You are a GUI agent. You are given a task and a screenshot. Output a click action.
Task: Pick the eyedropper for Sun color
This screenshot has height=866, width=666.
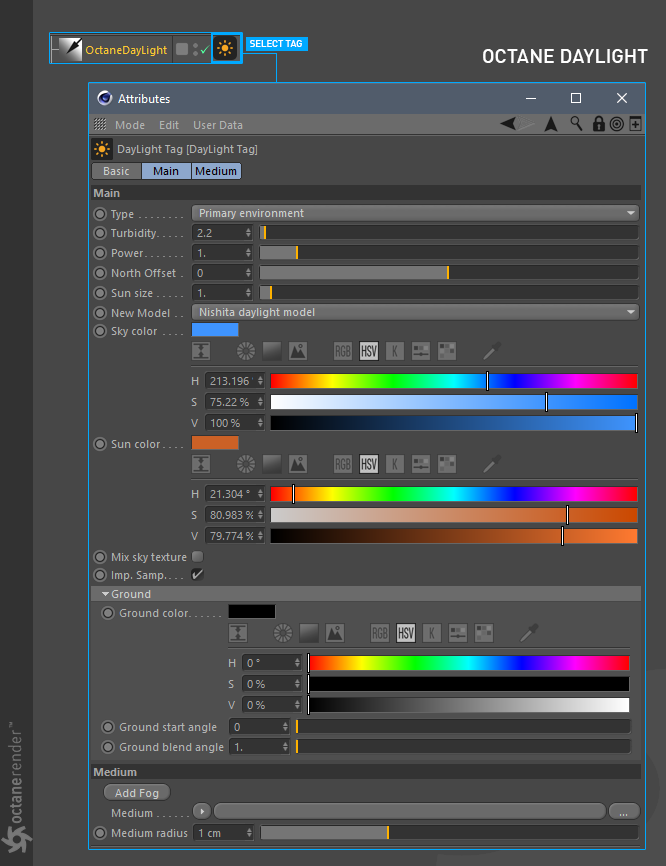pyautogui.click(x=492, y=464)
